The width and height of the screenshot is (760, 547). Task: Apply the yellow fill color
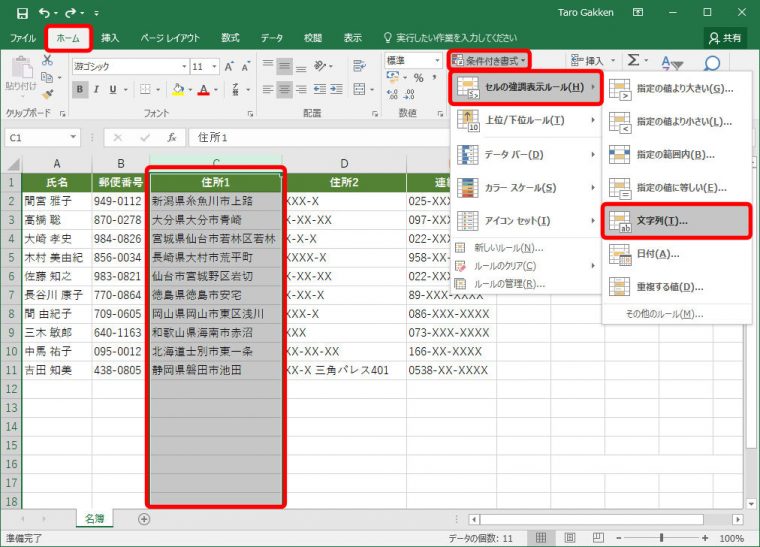178,89
